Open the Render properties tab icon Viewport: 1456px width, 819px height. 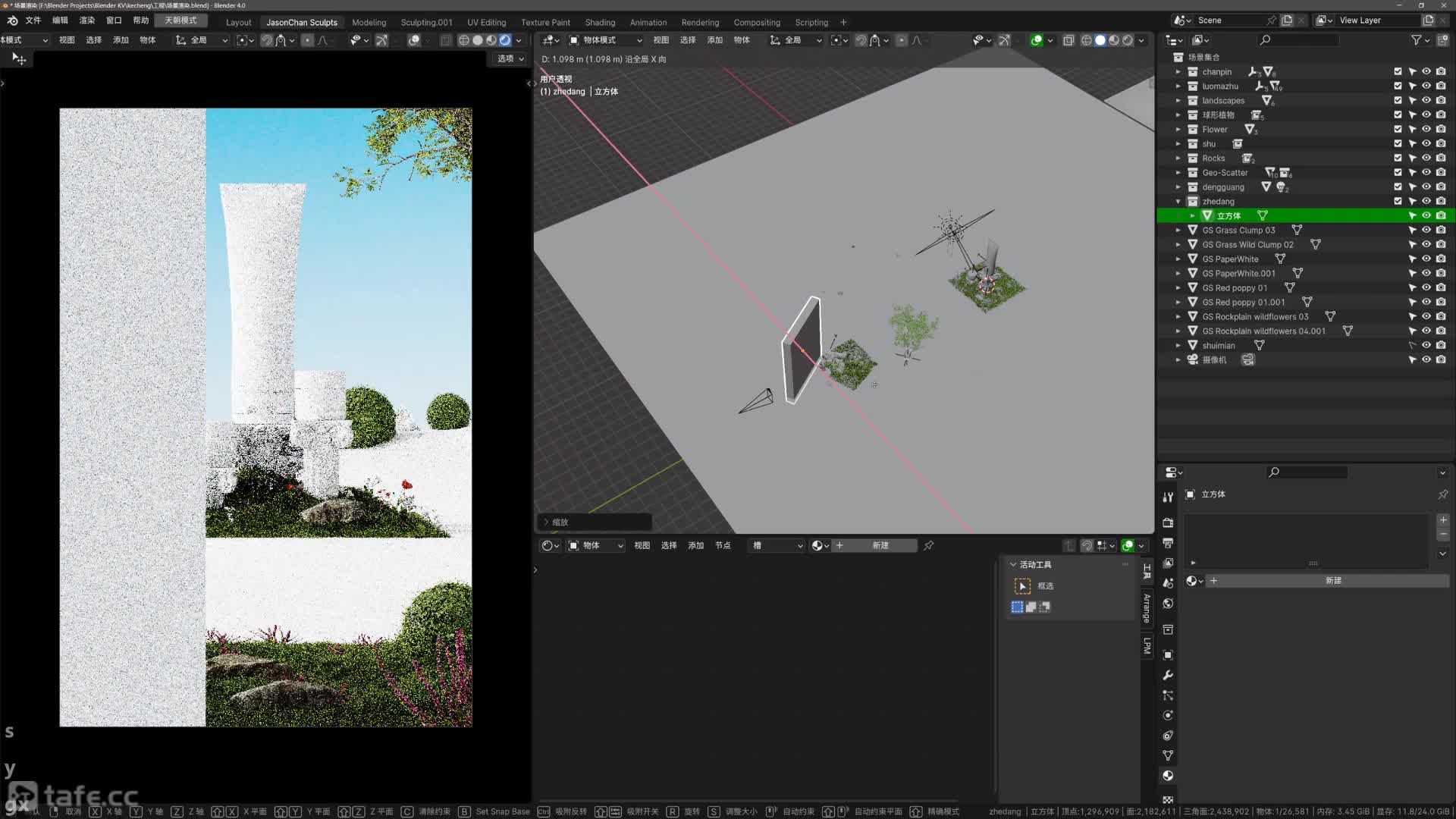click(1168, 522)
